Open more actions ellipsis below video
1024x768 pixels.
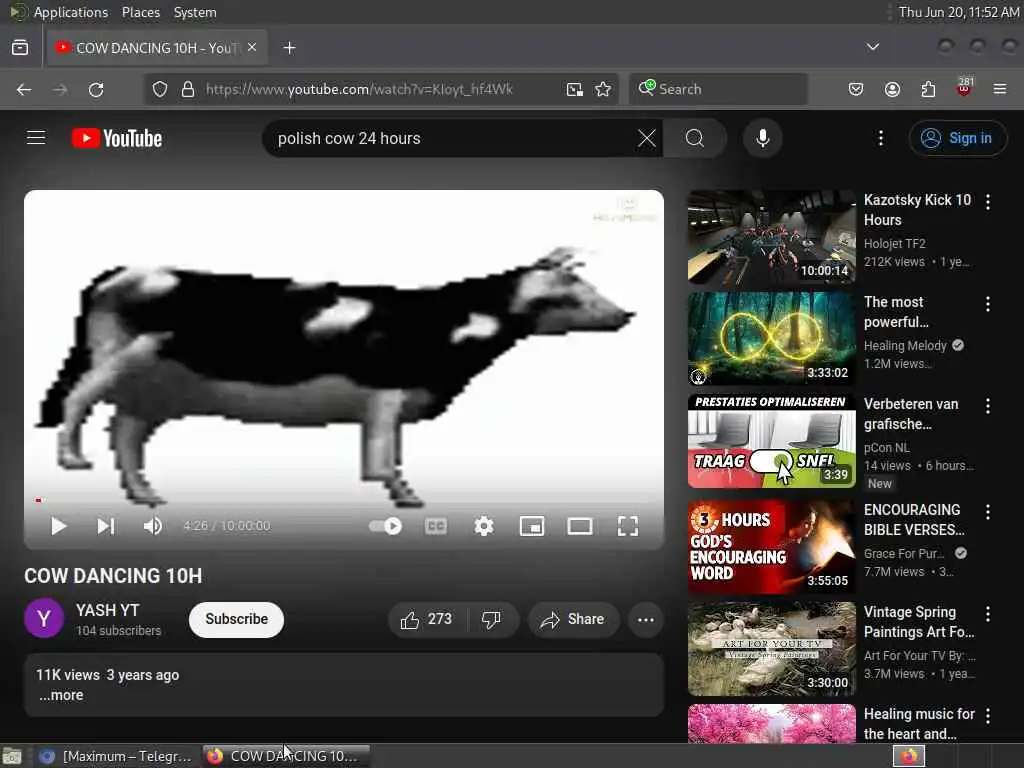(646, 619)
